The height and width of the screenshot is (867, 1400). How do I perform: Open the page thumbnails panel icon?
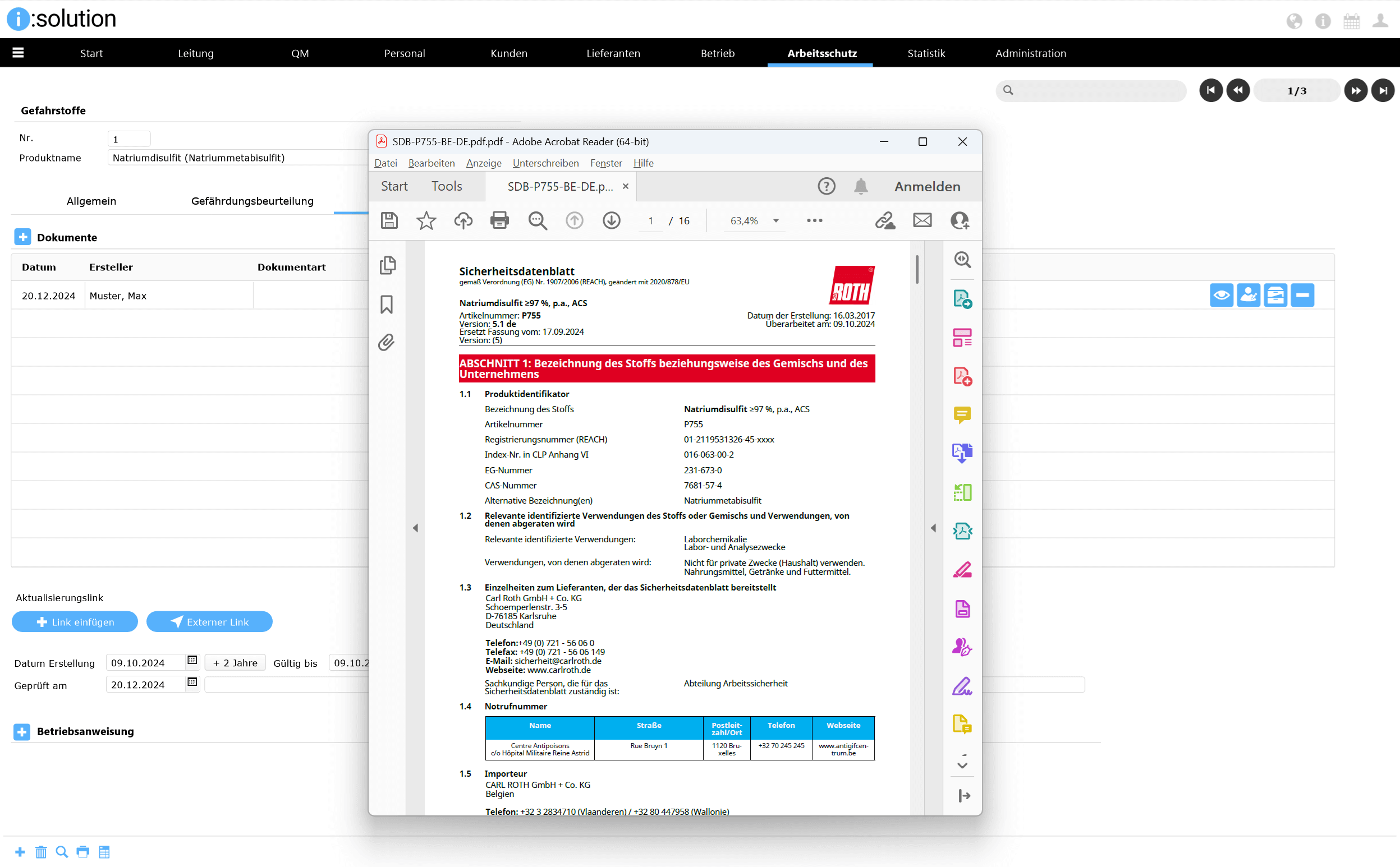(x=387, y=265)
